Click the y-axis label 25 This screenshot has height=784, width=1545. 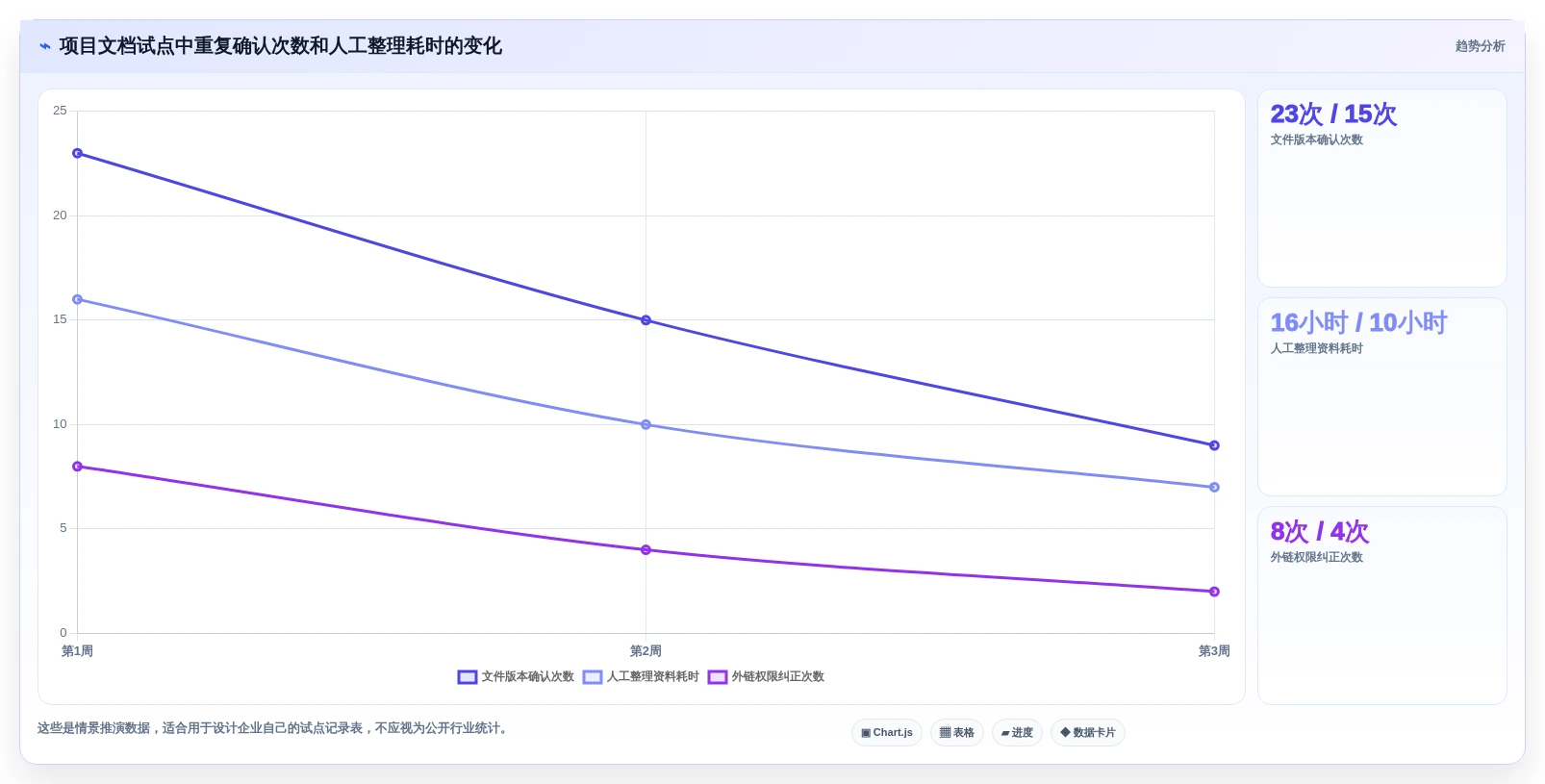(60, 111)
